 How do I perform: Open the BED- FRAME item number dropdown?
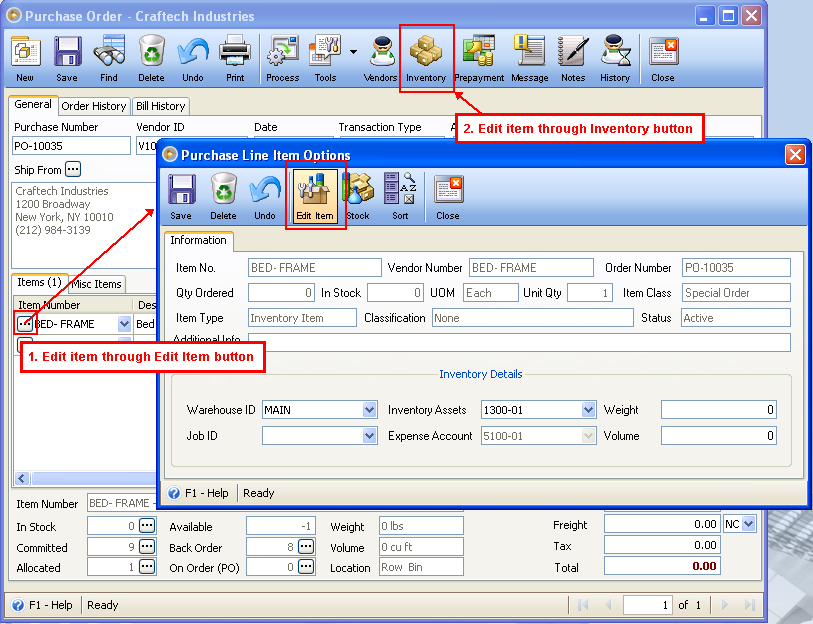[124, 324]
